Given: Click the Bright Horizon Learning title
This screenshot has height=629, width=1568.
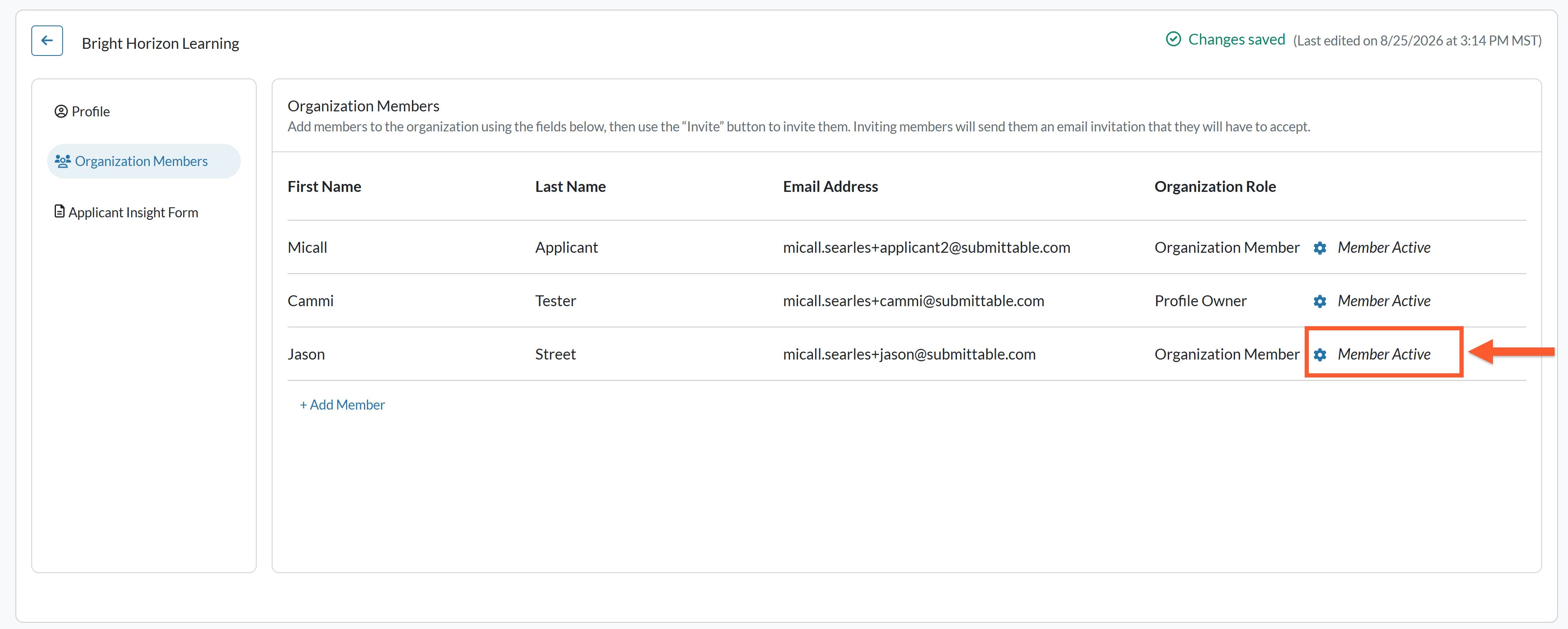Looking at the screenshot, I should 160,43.
